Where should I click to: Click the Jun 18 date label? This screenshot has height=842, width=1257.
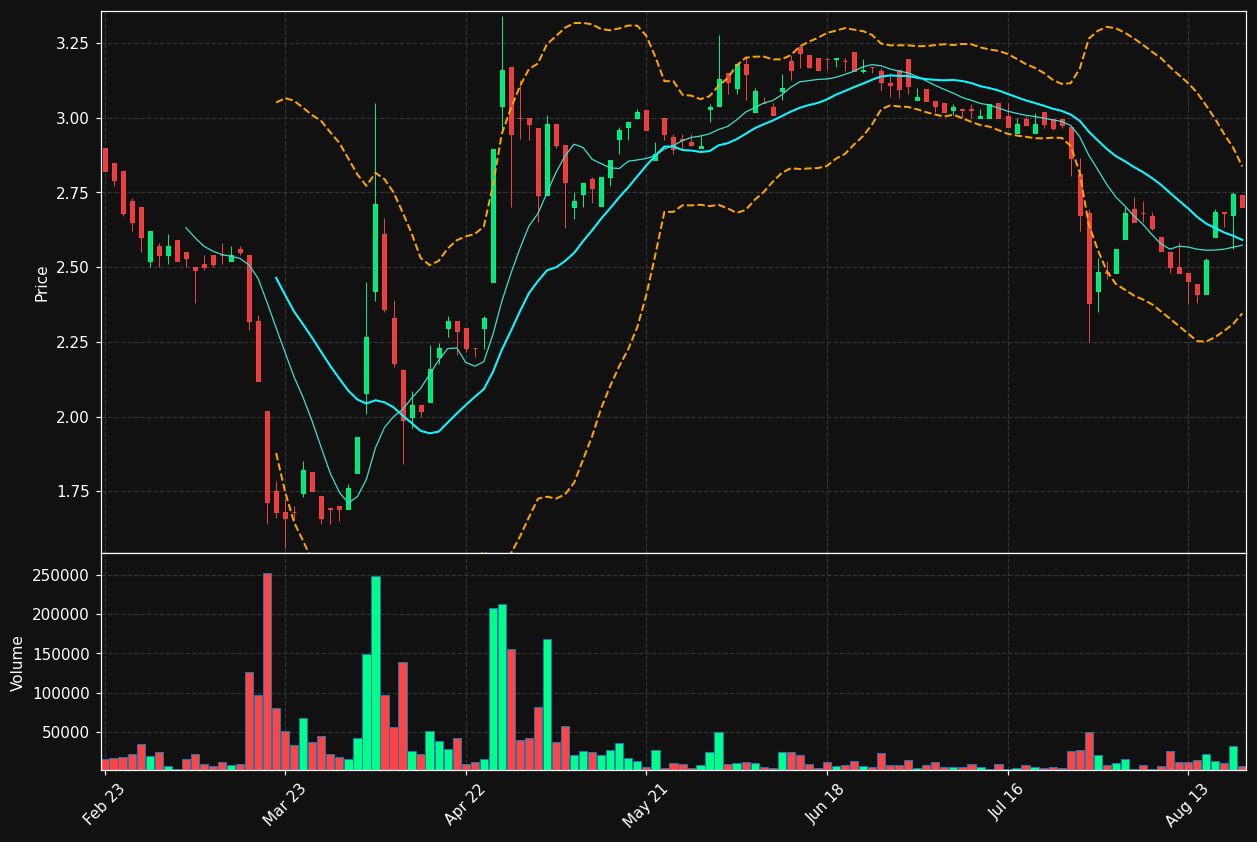pos(826,804)
